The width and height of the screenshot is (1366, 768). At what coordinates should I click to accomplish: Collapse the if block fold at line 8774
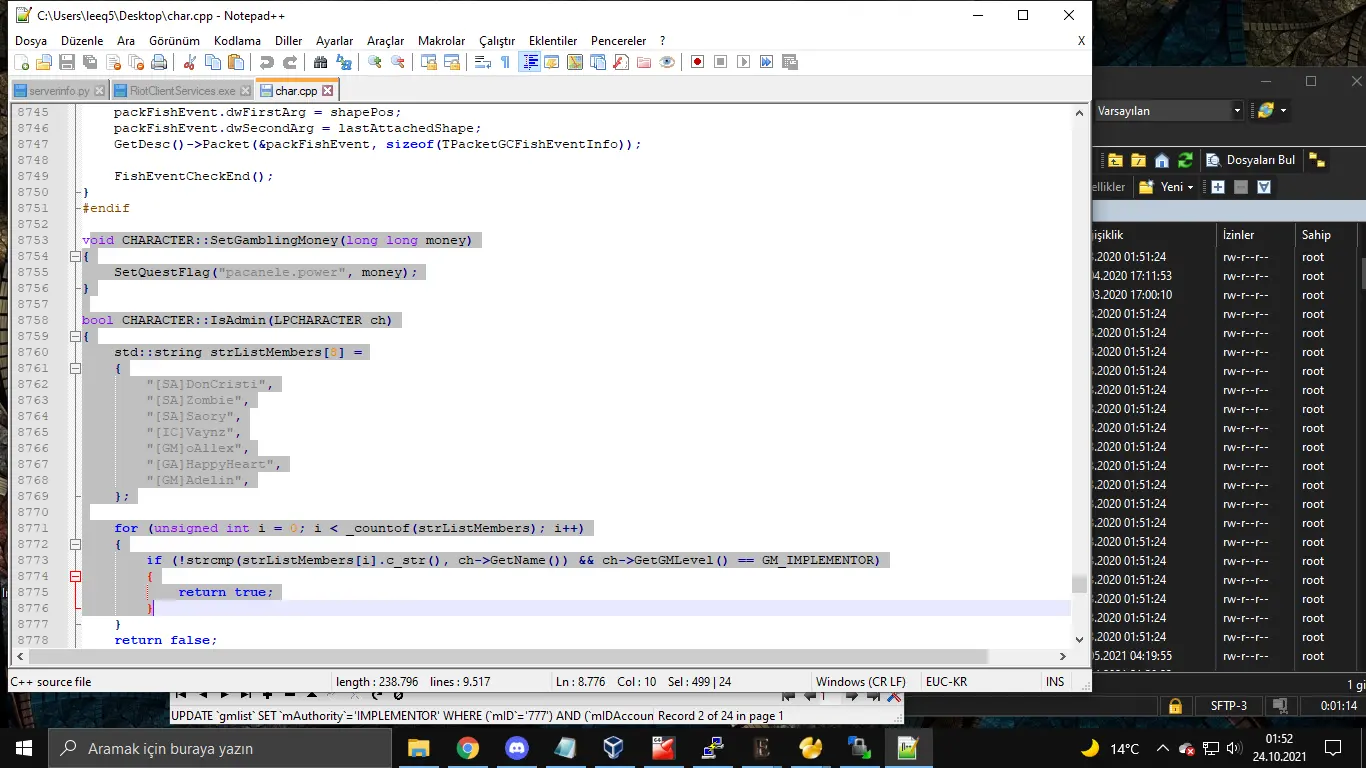pyautogui.click(x=75, y=576)
